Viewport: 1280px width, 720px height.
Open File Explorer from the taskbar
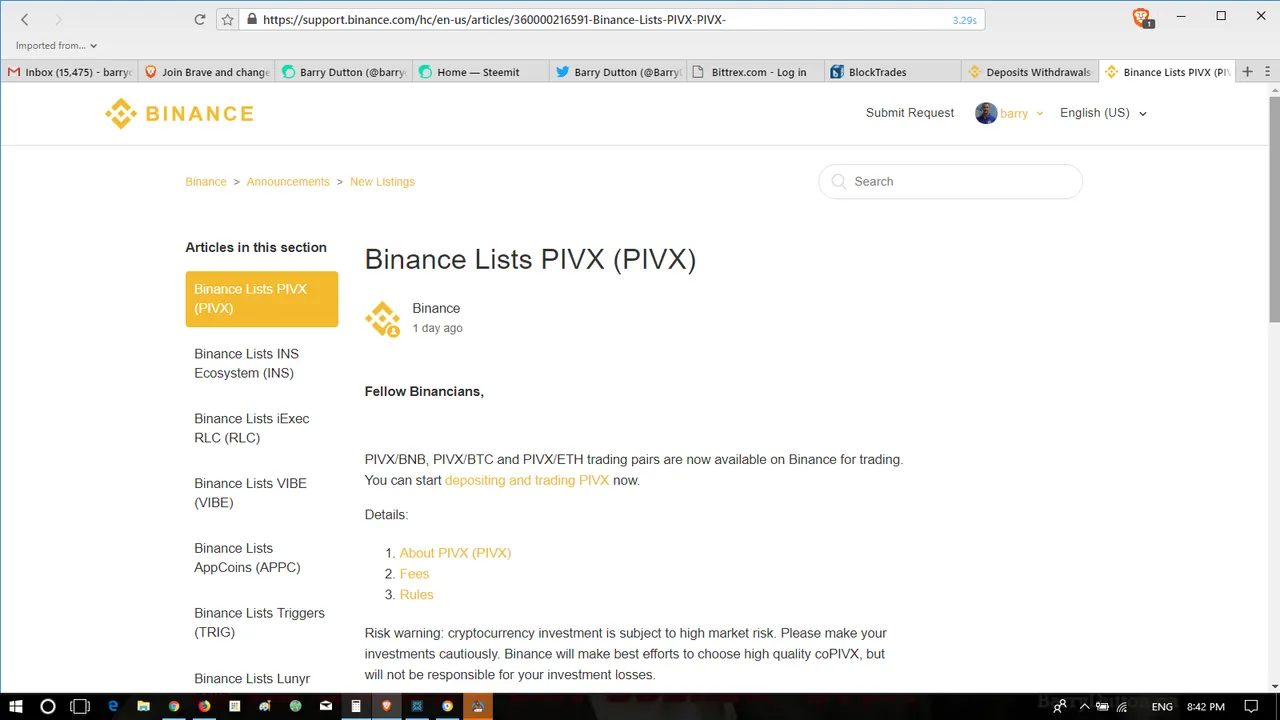click(143, 706)
